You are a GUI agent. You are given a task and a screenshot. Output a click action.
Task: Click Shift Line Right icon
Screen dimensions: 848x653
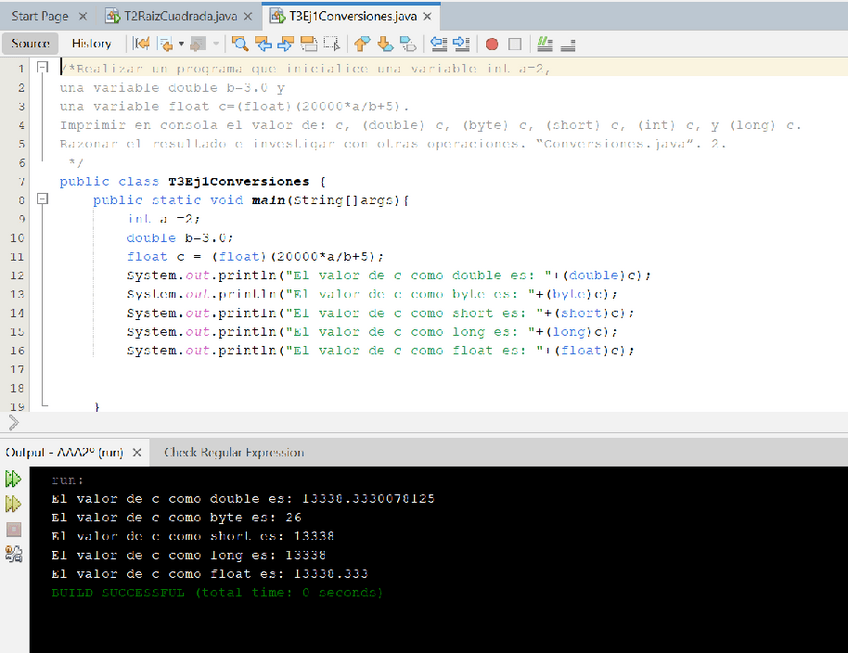pos(461,44)
